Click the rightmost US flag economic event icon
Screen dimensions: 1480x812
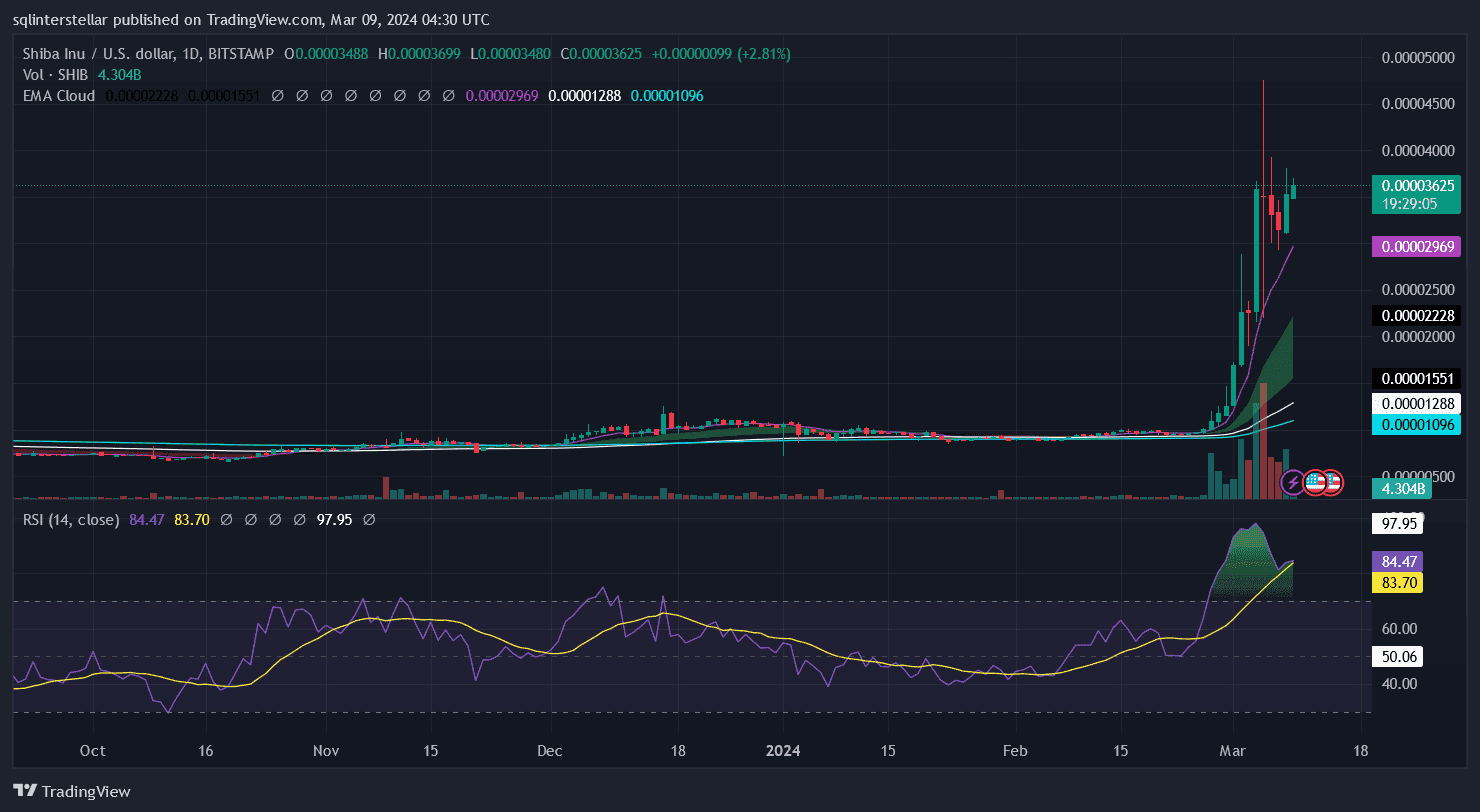tap(1333, 483)
